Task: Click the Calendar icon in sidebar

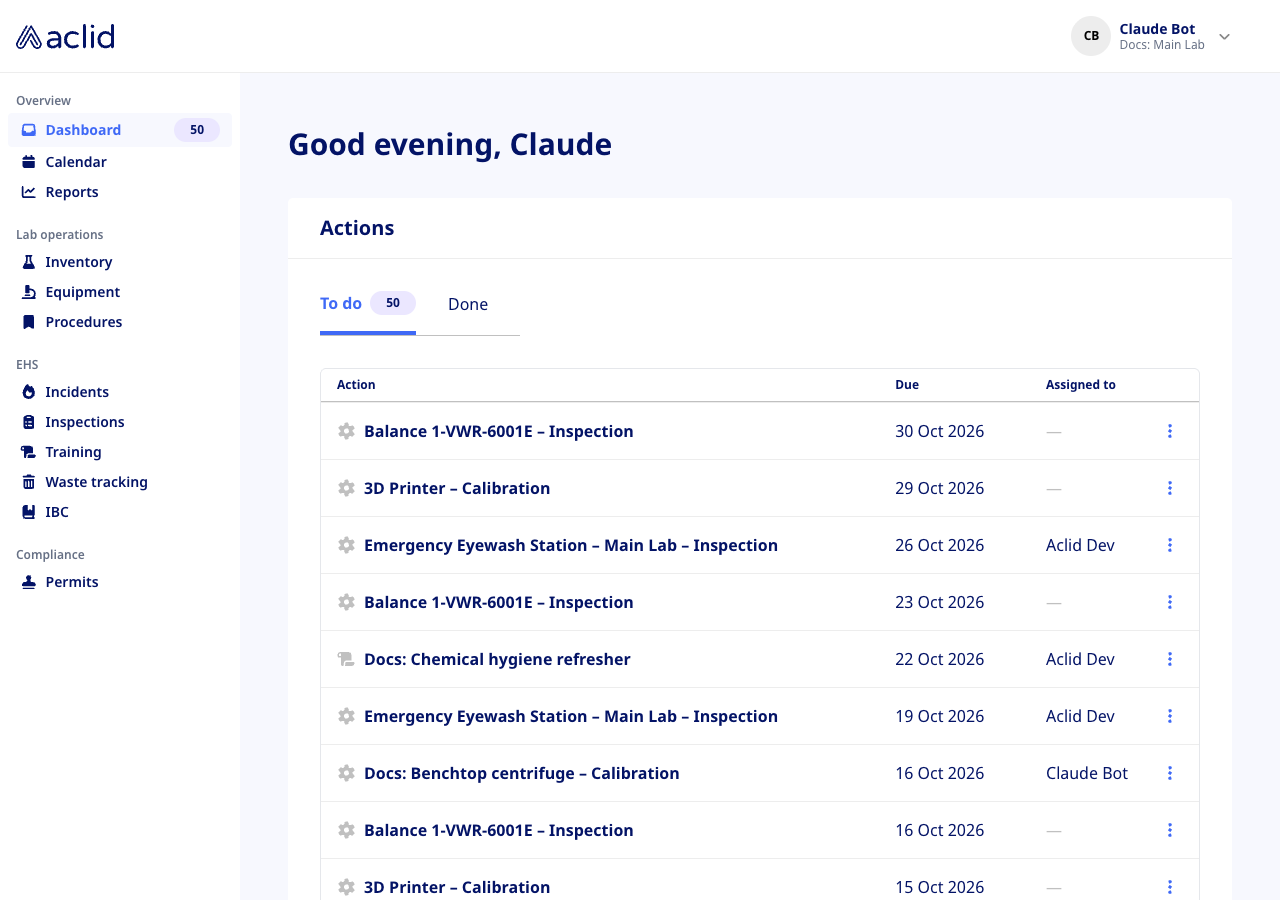Action: 29,162
